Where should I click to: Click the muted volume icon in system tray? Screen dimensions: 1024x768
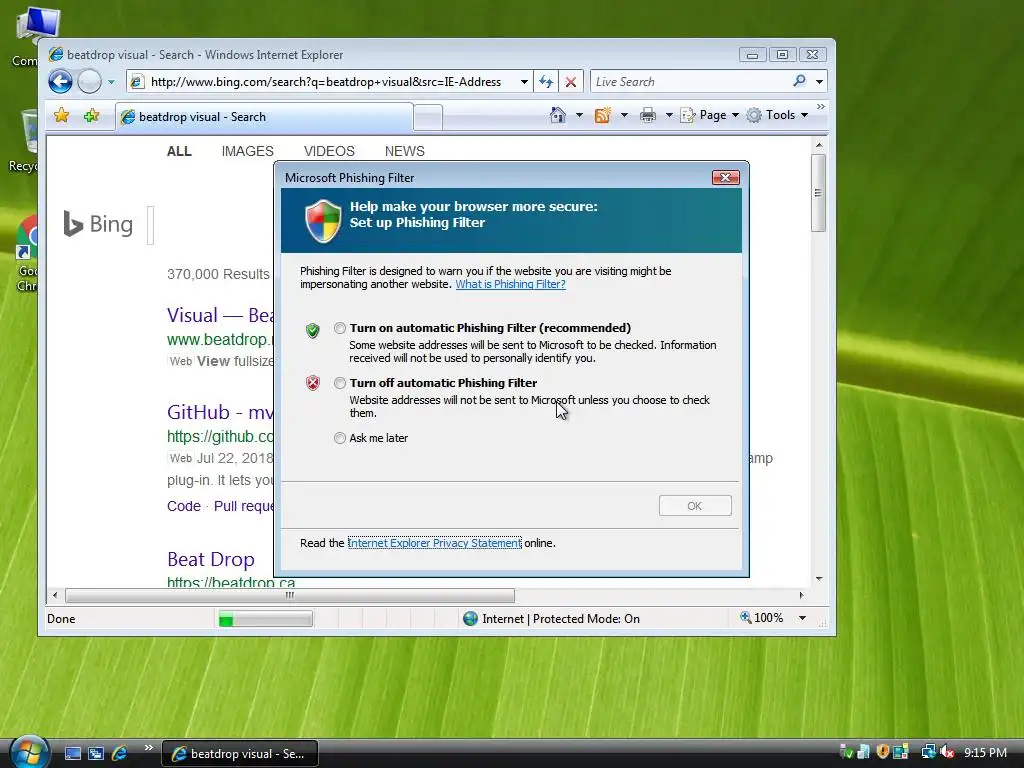coord(947,752)
